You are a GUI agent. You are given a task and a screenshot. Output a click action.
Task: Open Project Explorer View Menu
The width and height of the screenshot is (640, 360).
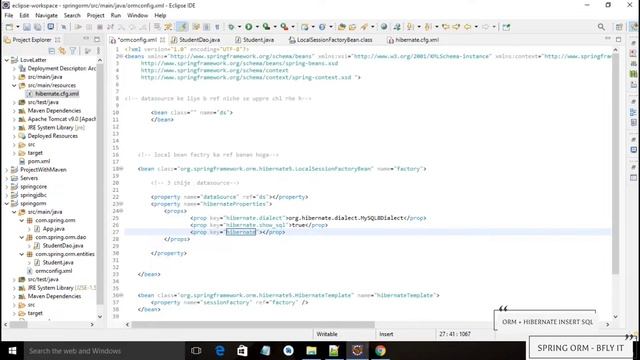[98, 51]
